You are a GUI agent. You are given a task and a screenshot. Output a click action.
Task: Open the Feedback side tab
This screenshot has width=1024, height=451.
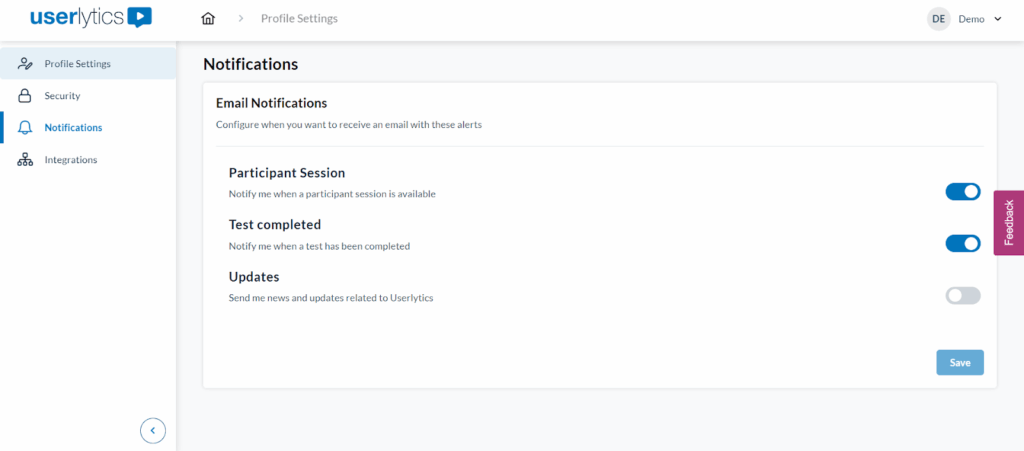(1008, 223)
